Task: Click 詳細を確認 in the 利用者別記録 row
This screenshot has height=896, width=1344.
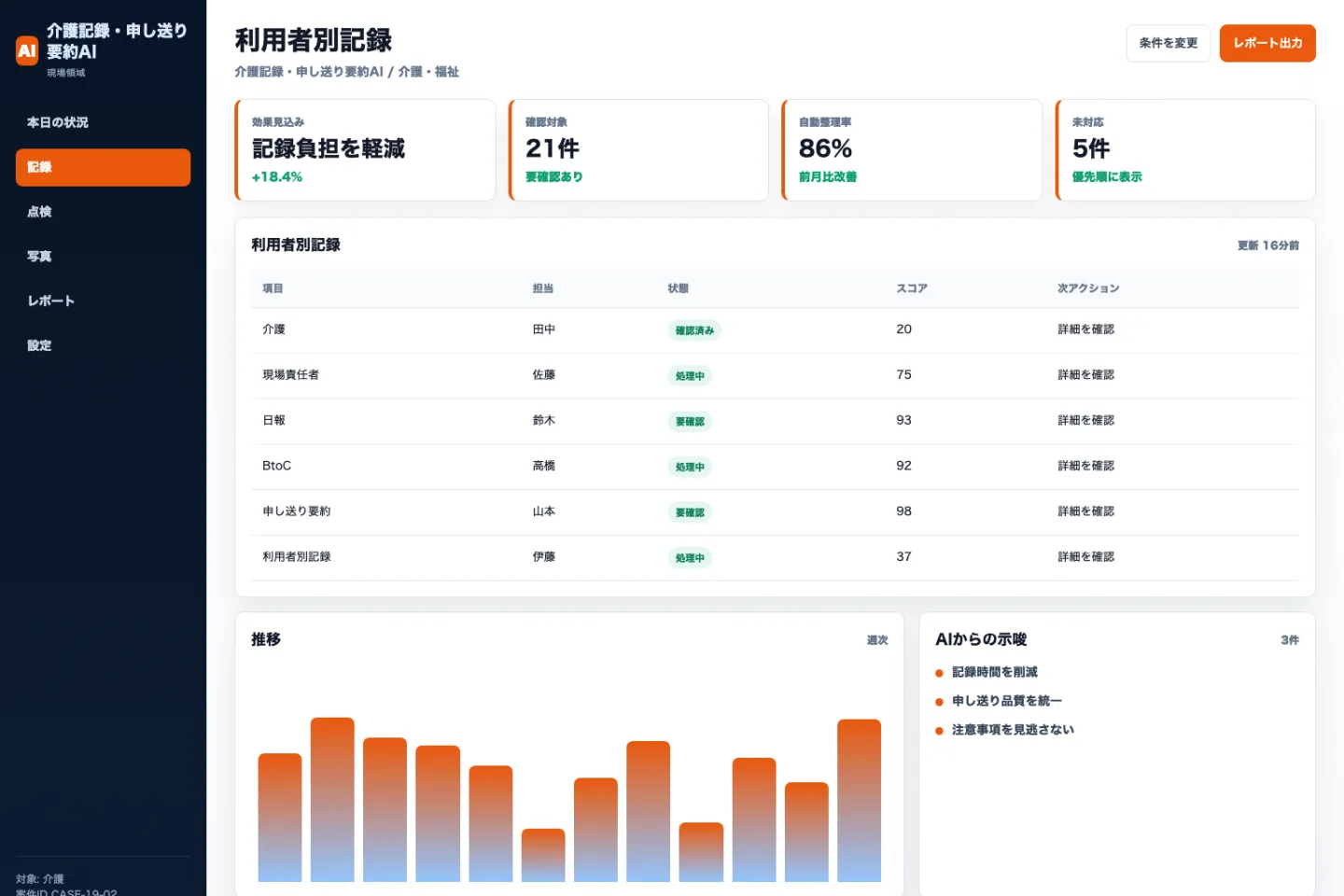Action: click(1085, 556)
